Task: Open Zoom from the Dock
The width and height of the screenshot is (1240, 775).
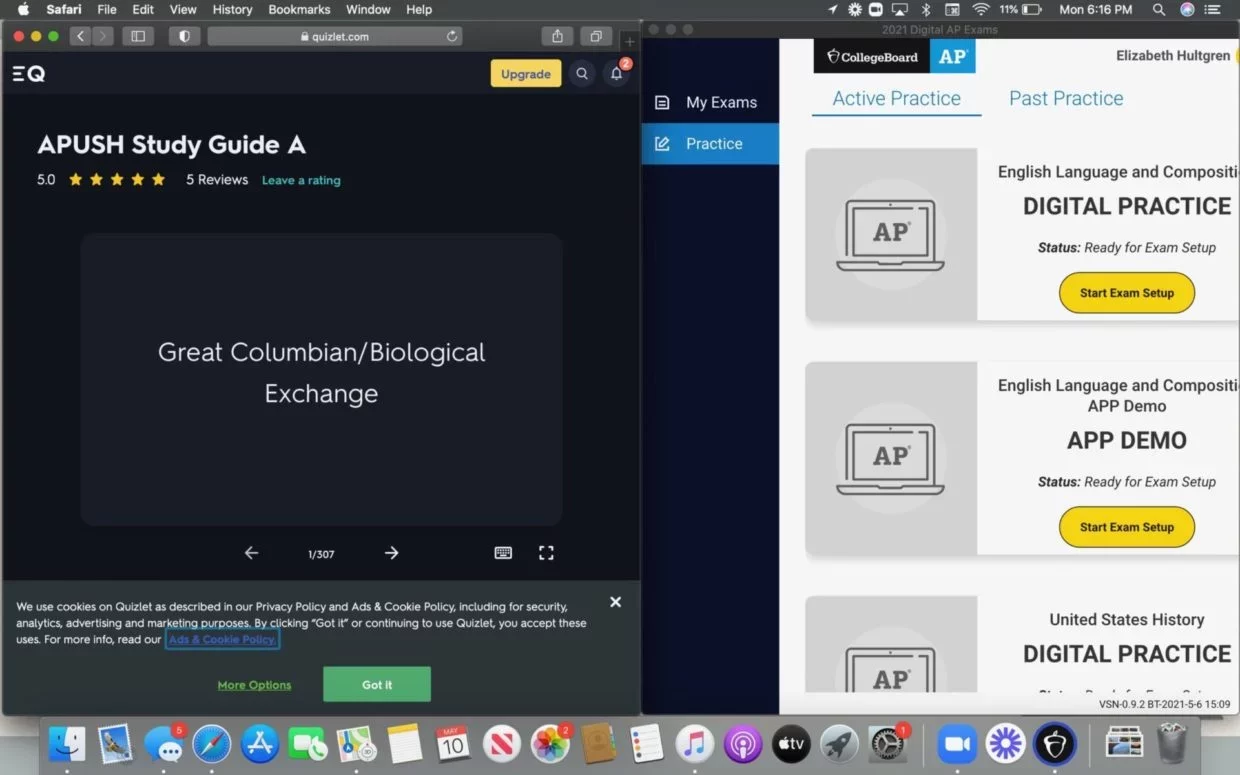Action: [x=956, y=744]
